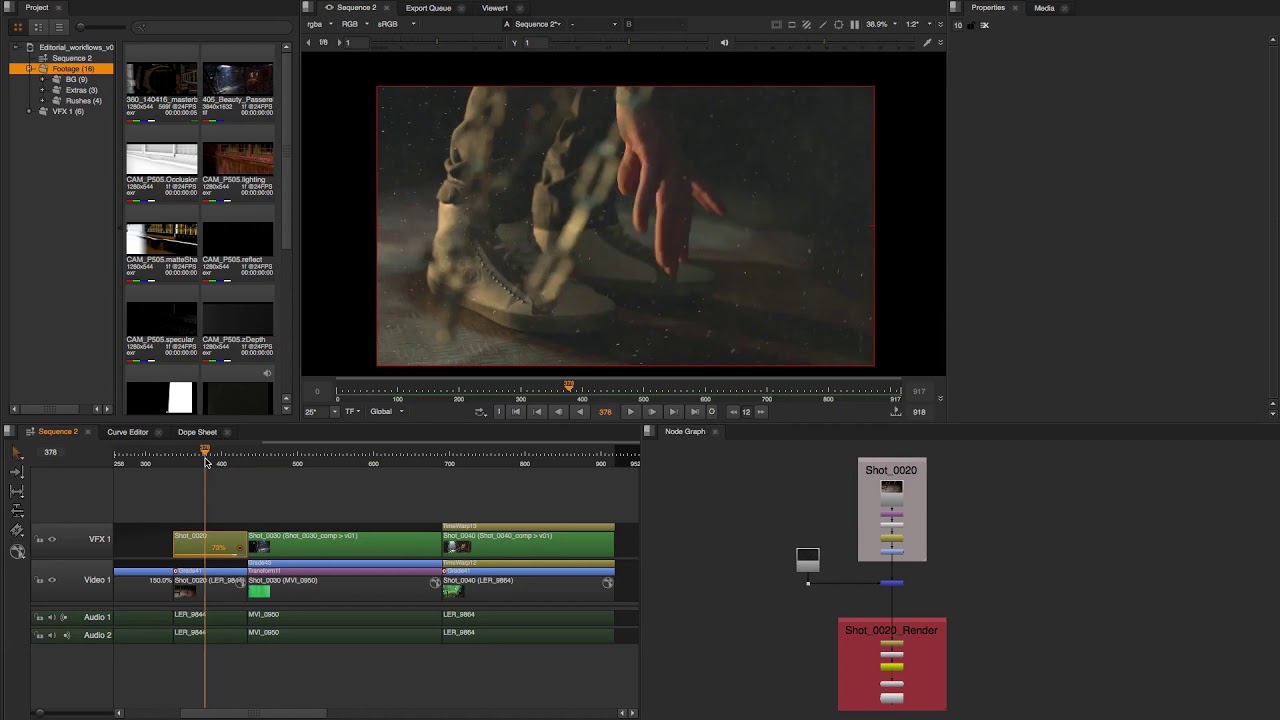The image size is (1280, 720).
Task: Open the A buffer Sequence 2 dropdown
Action: click(x=540, y=24)
